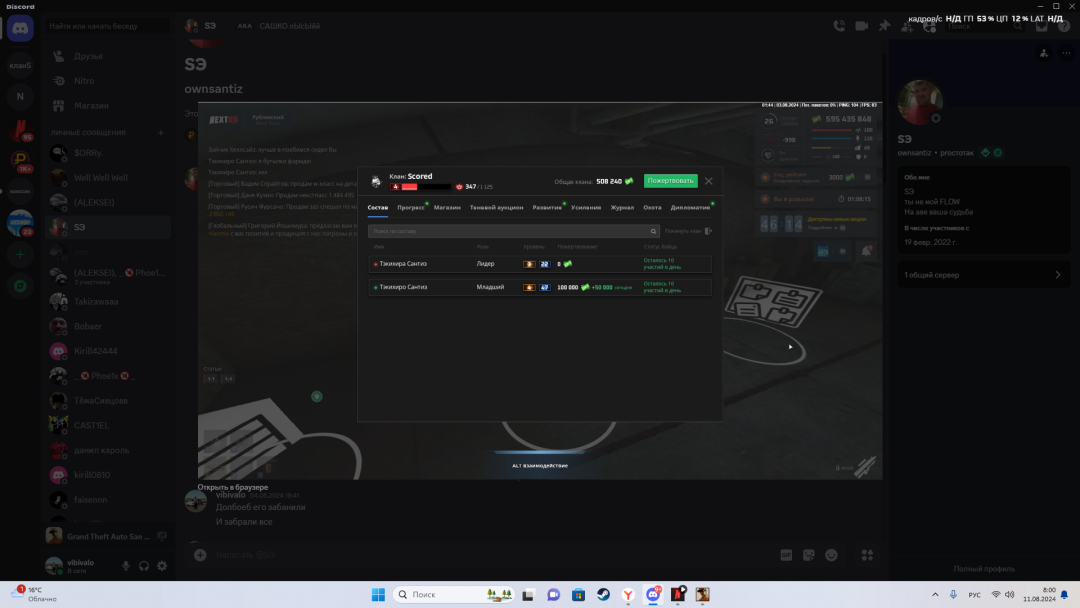Open chat with Kirill42444
The image size is (1080, 608).
pos(107,351)
